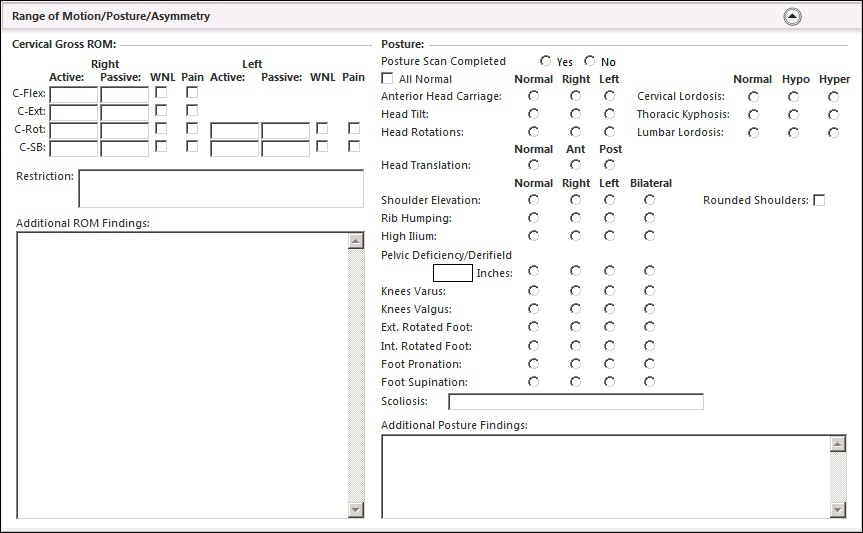The height and width of the screenshot is (533, 863).
Task: Collapse the Range of Motion/Posture/Asymmetry section
Action: point(792,17)
